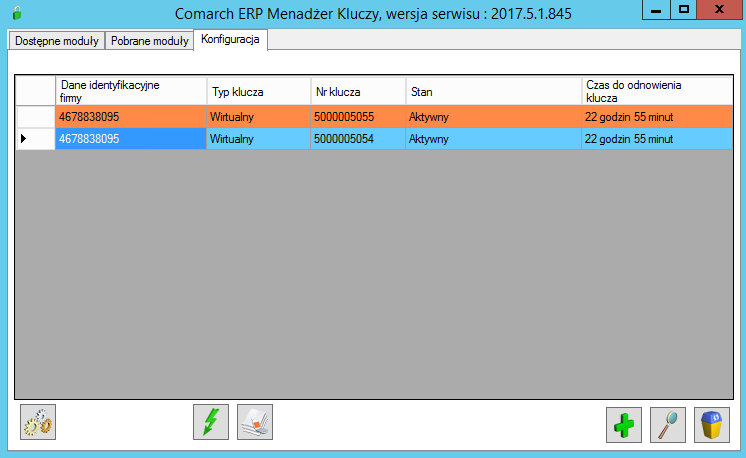
Task: Click Aktywny status for key 5000005055
Action: 493,117
